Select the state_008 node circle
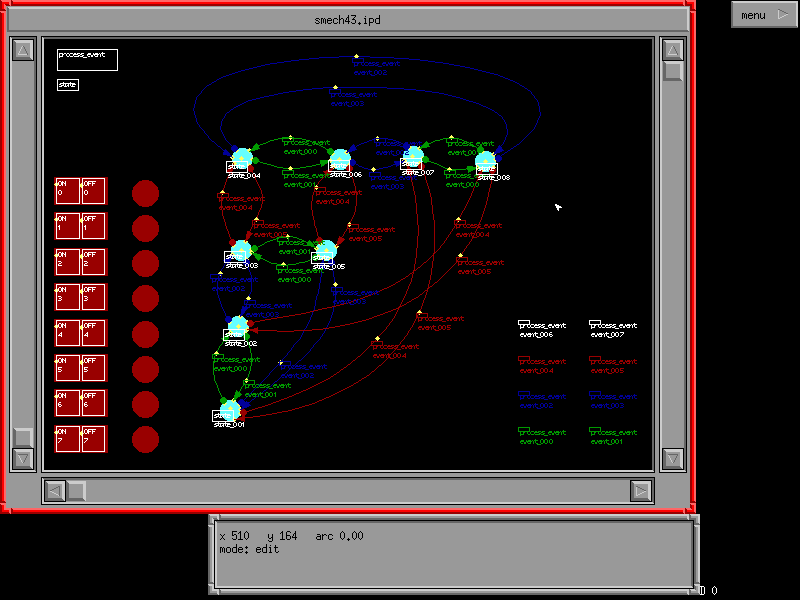 point(486,161)
